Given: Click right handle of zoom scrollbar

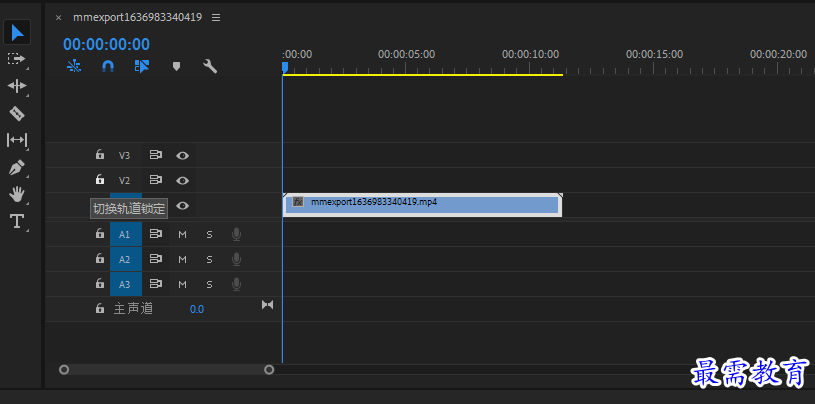Looking at the screenshot, I should (269, 370).
